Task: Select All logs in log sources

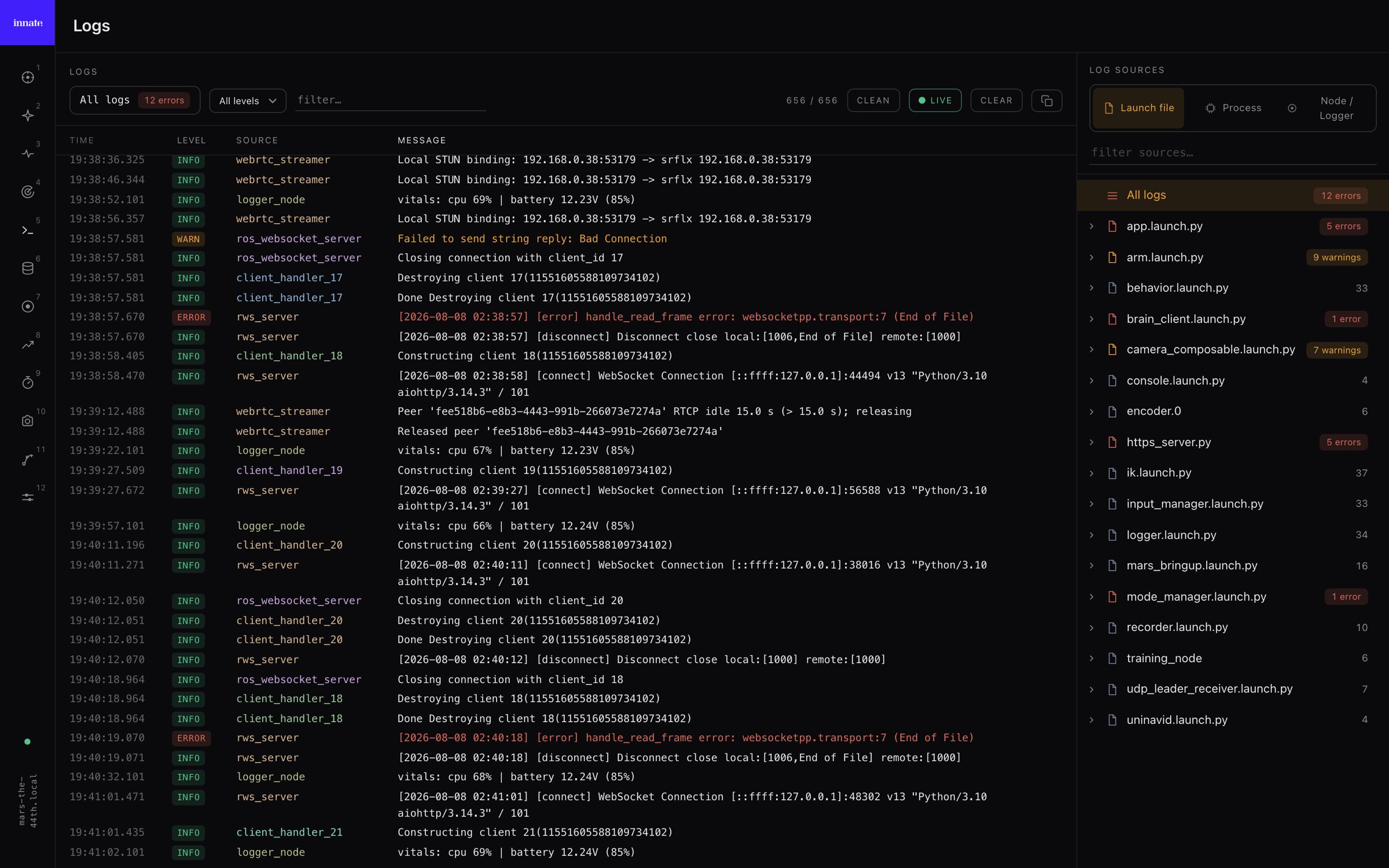Action: [1233, 196]
